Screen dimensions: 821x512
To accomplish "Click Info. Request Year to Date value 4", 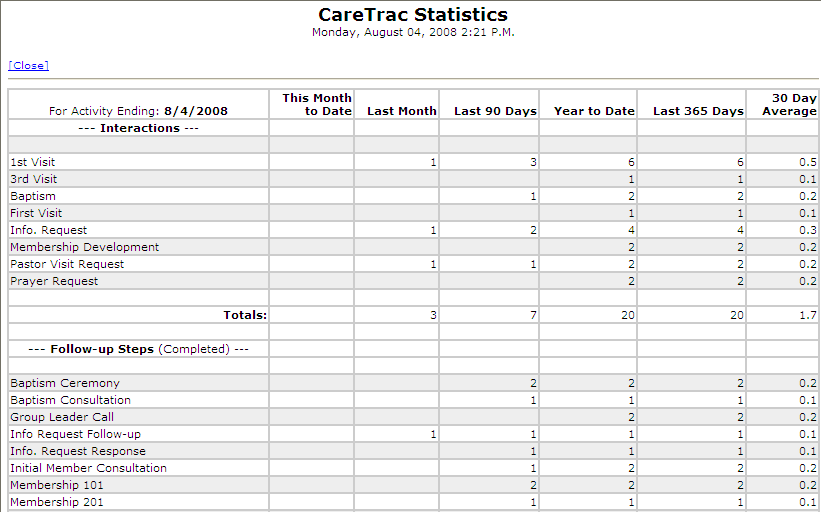I will click(630, 230).
